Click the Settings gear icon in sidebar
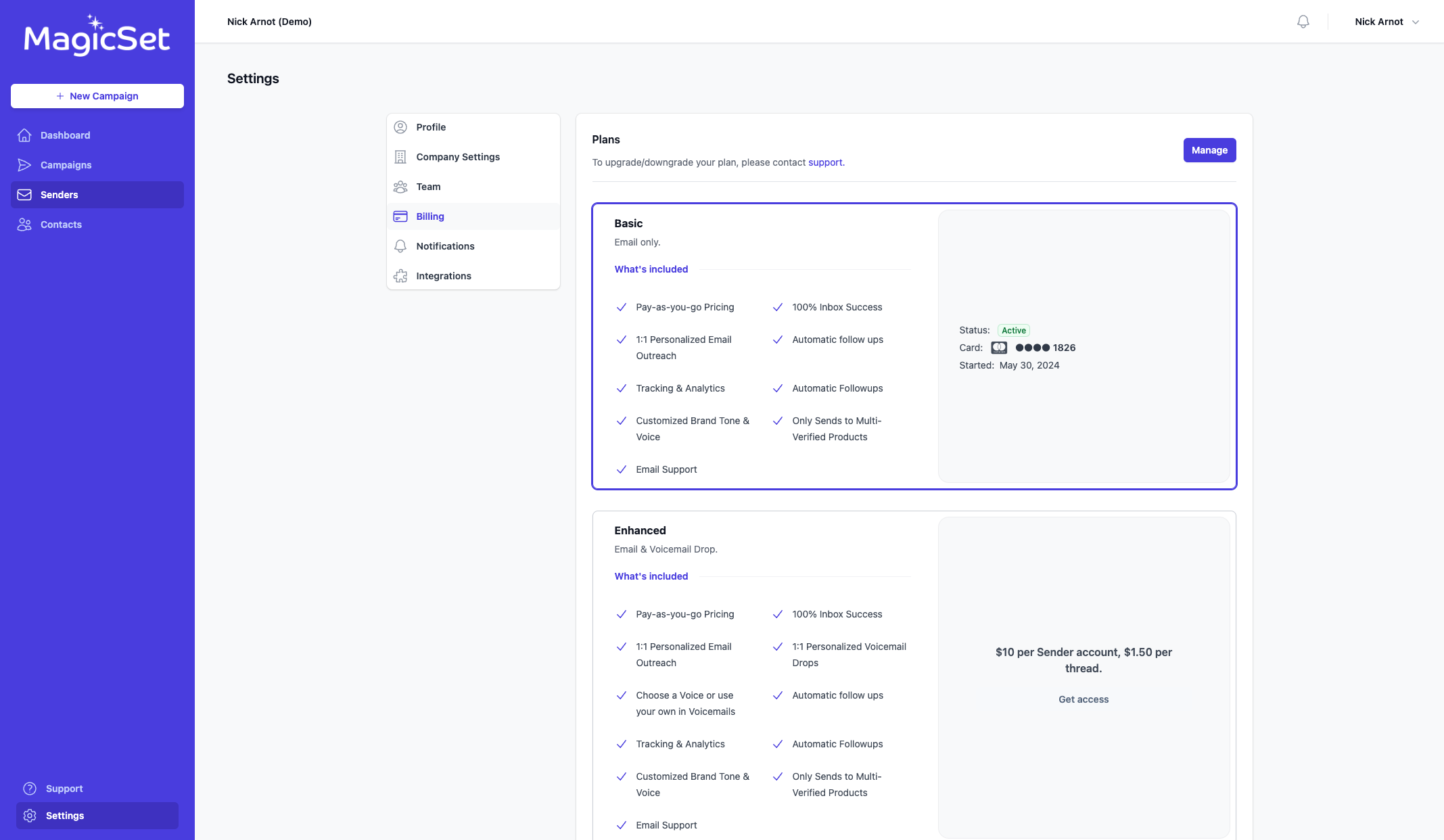Image resolution: width=1444 pixels, height=840 pixels. [30, 816]
